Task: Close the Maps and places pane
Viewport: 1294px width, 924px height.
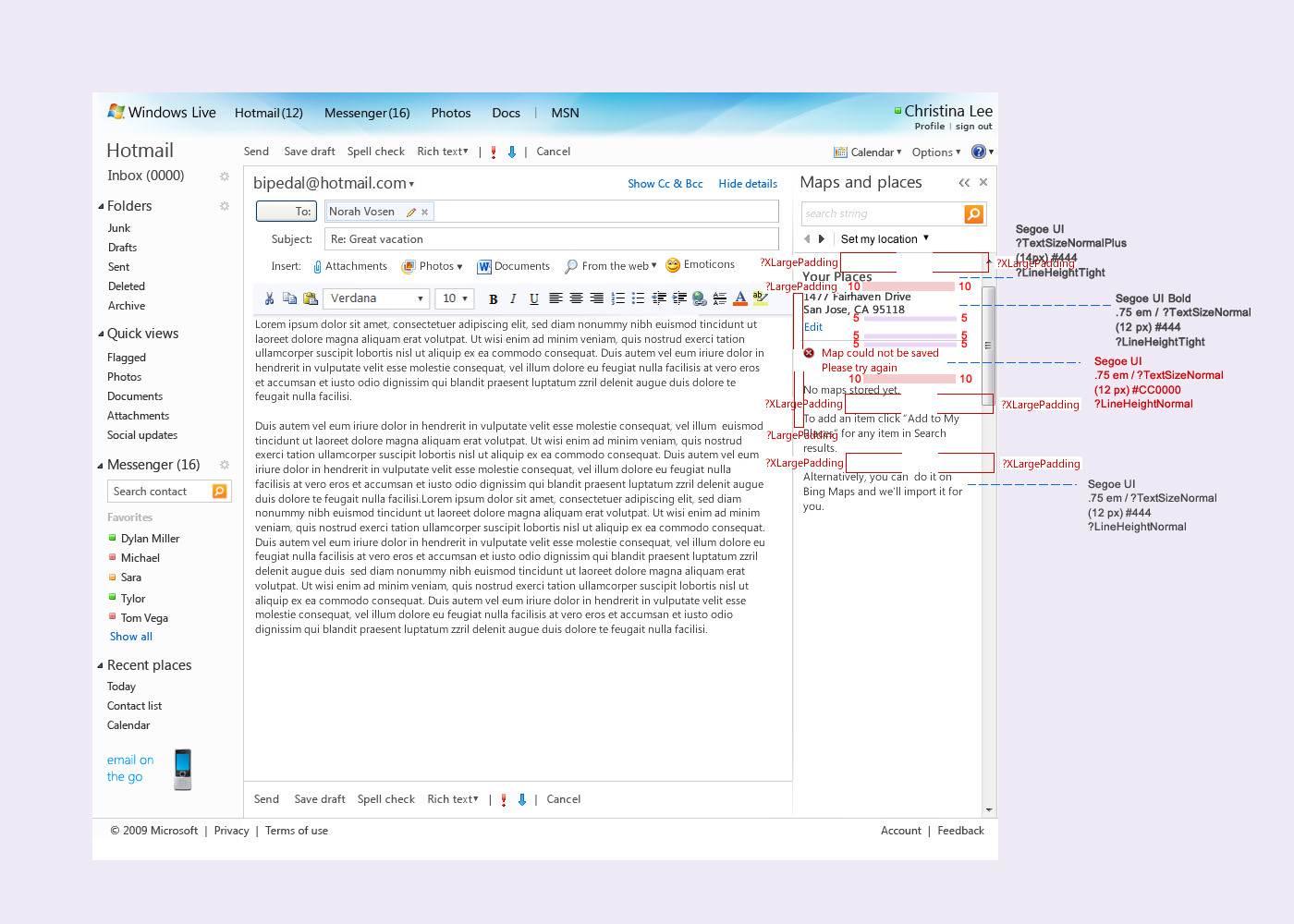Action: click(x=983, y=182)
